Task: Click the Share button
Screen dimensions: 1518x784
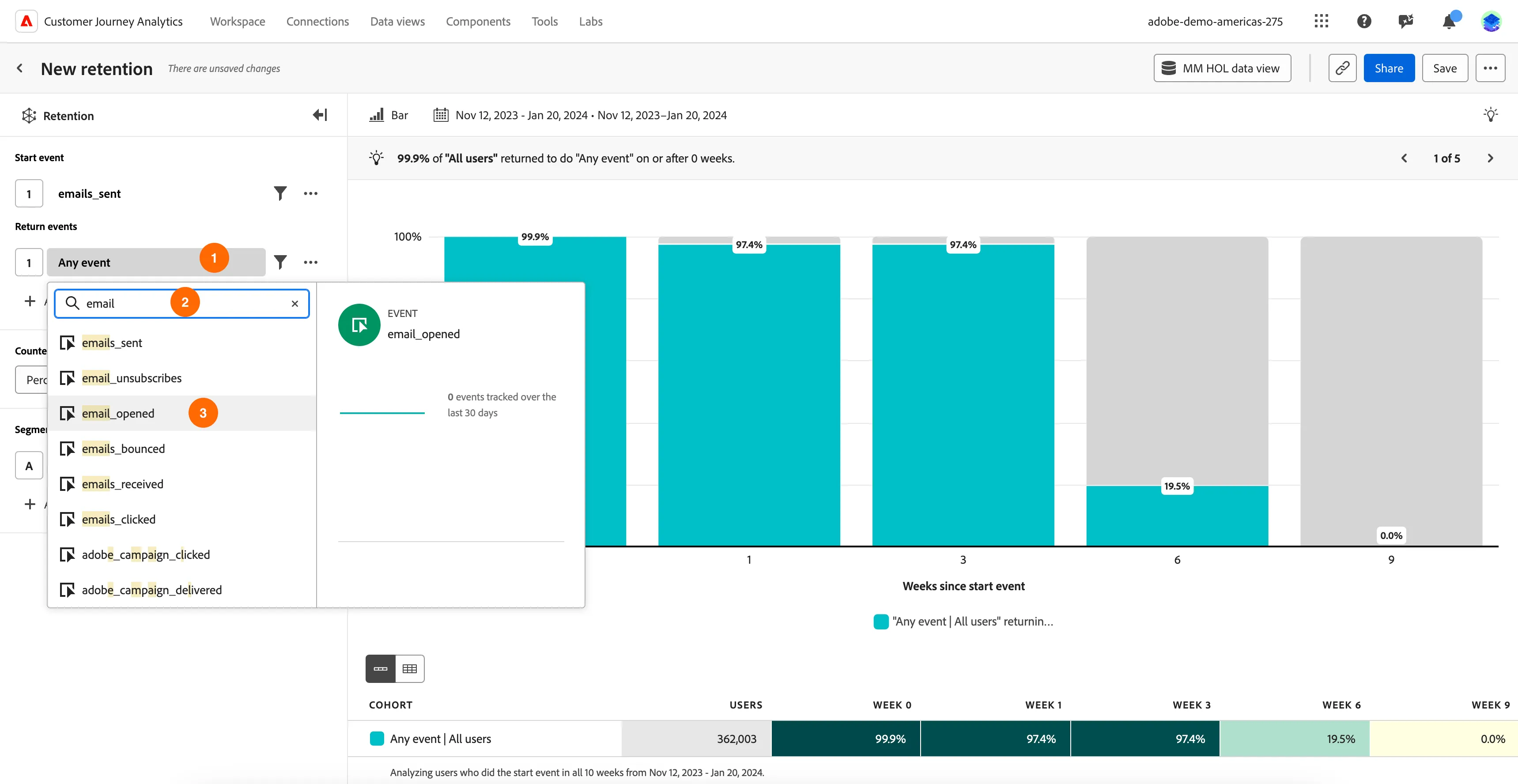Action: [x=1389, y=68]
